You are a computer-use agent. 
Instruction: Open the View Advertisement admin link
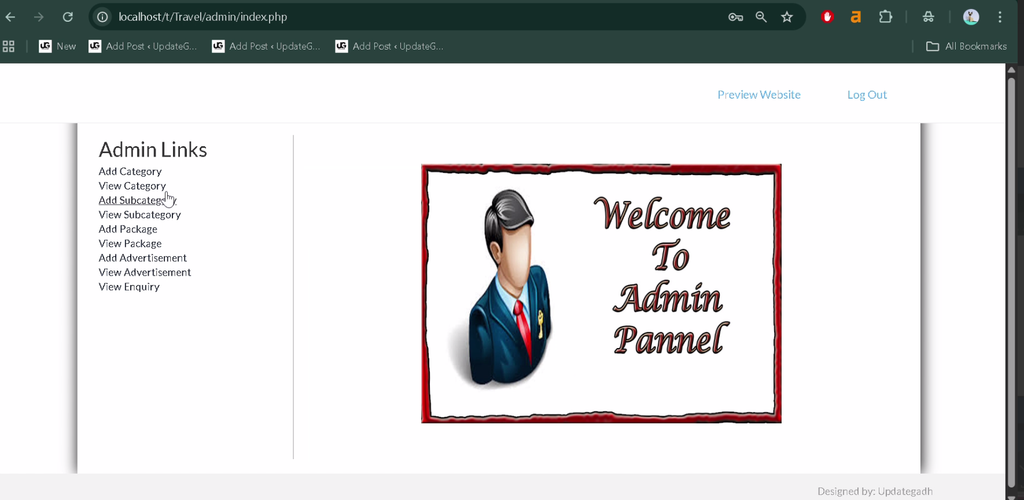click(x=145, y=272)
